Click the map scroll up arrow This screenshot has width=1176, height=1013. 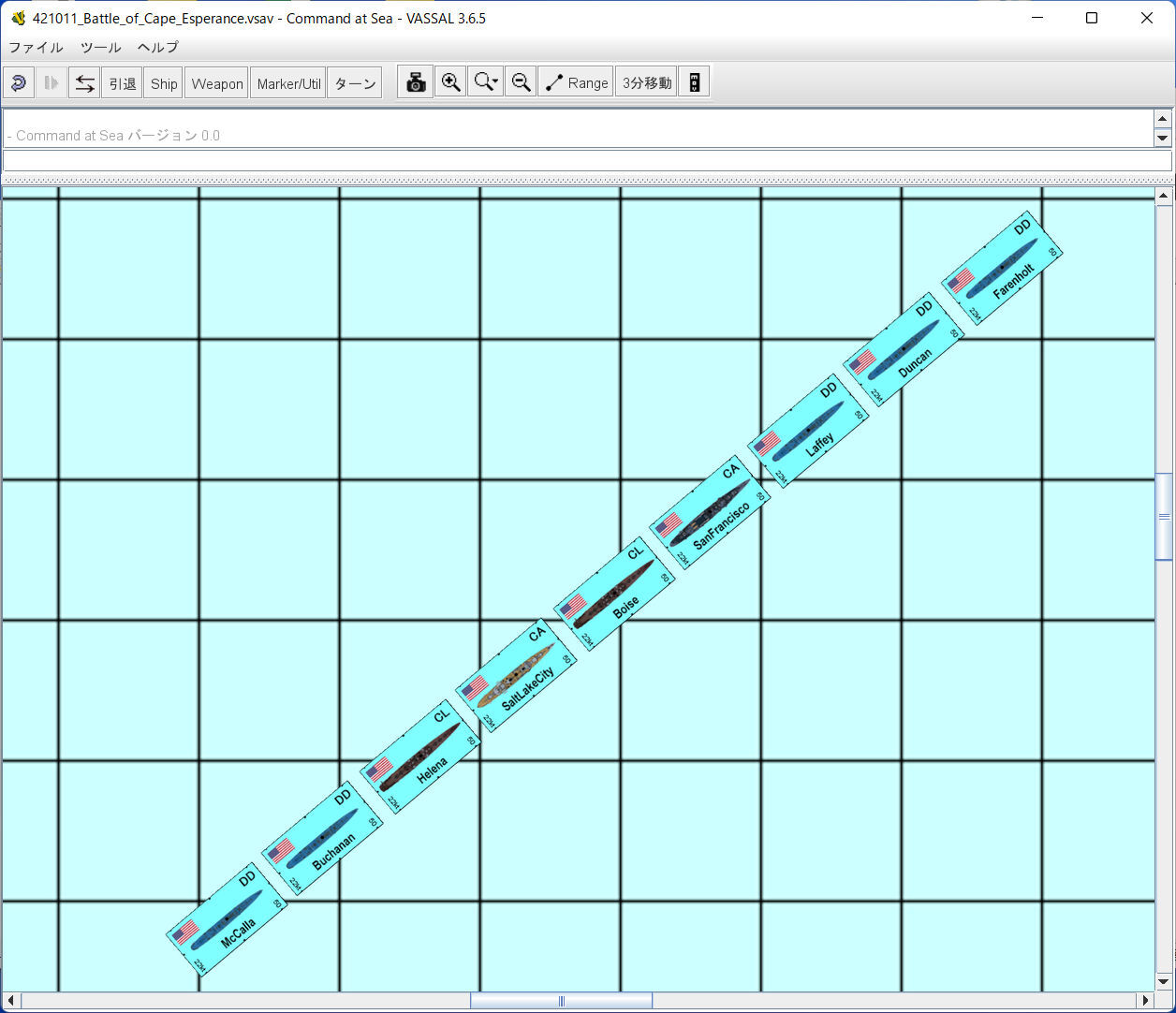1164,196
